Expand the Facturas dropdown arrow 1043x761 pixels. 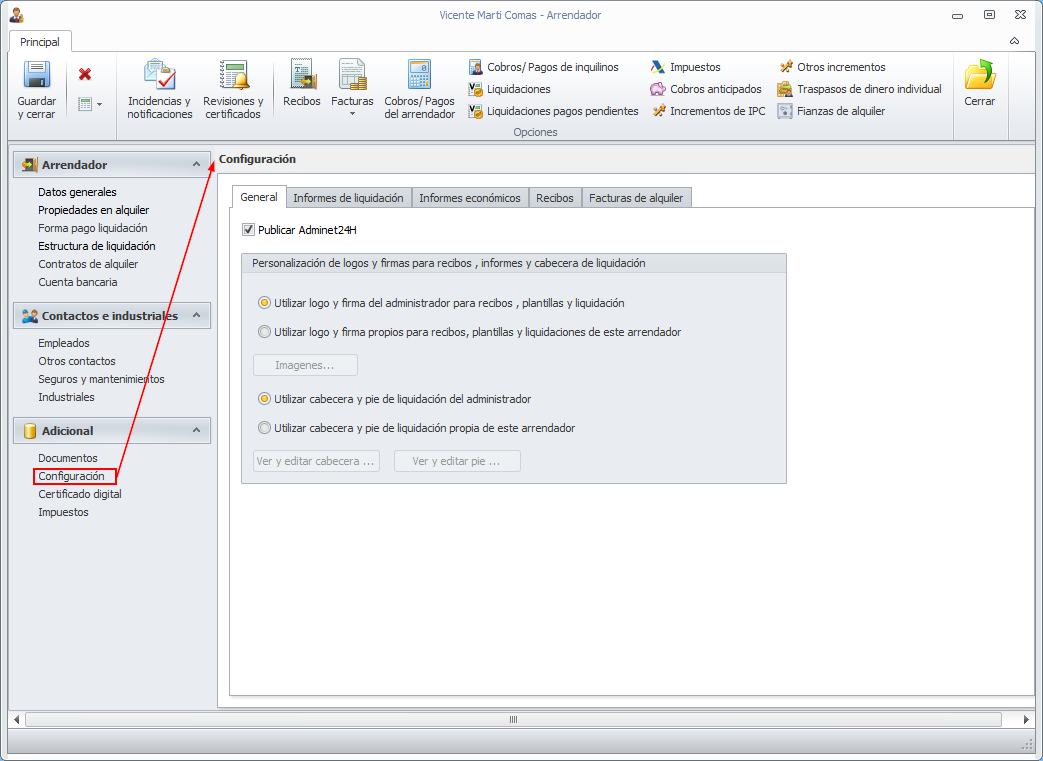click(353, 114)
